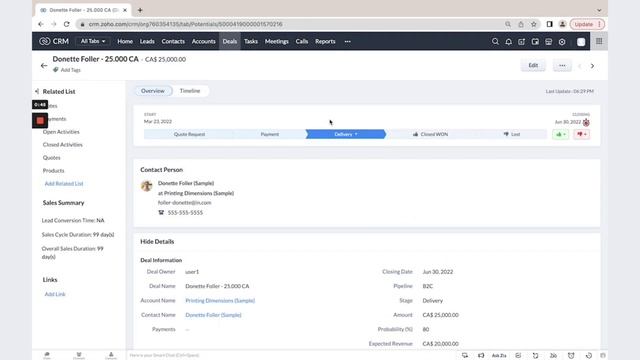Open the Leads module tab
Image resolution: width=640 pixels, height=360 pixels.
pyautogui.click(x=147, y=41)
